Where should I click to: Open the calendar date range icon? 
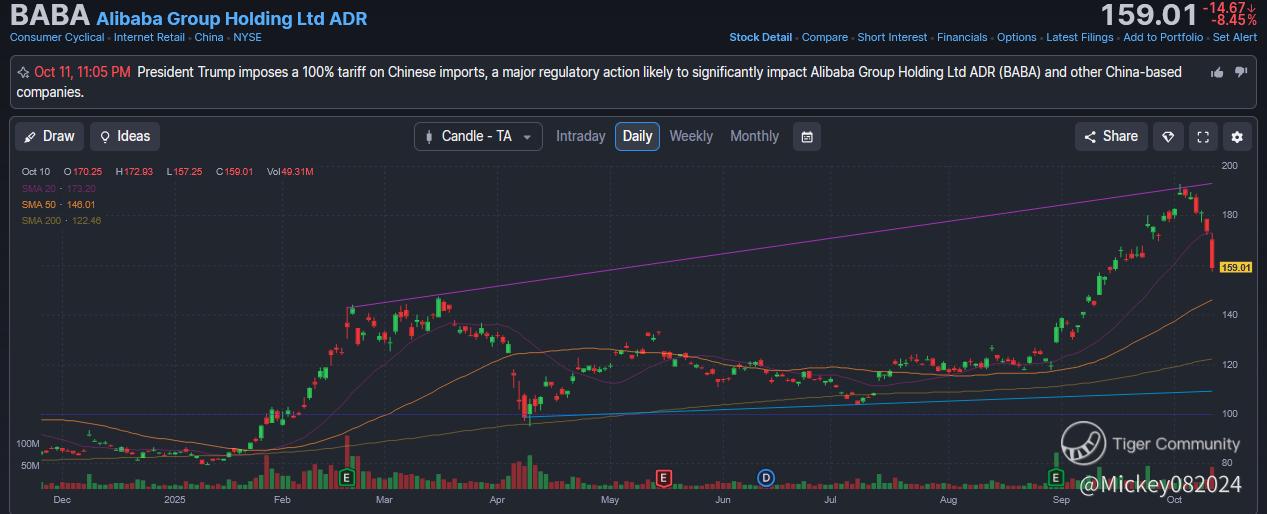click(x=807, y=136)
